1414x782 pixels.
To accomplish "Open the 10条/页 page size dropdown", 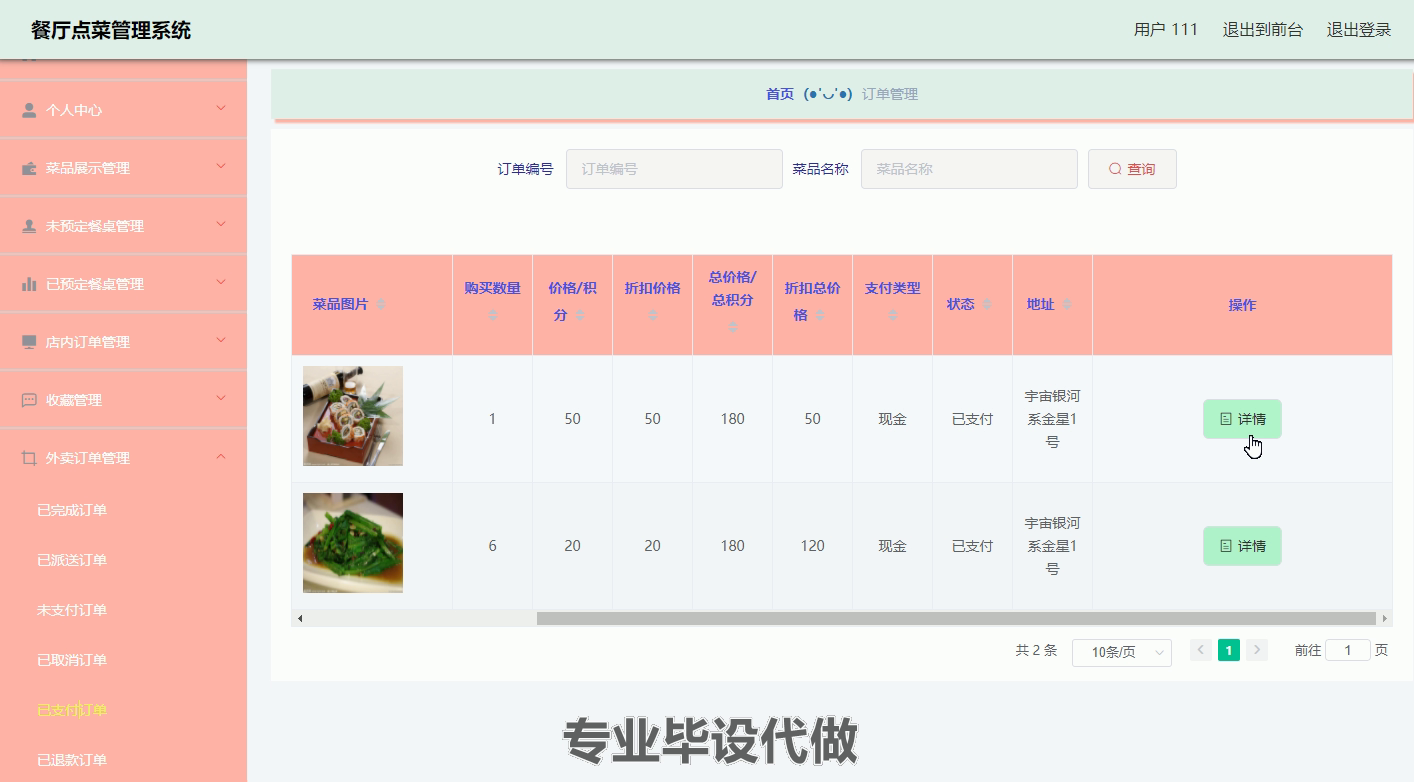I will [x=1122, y=652].
